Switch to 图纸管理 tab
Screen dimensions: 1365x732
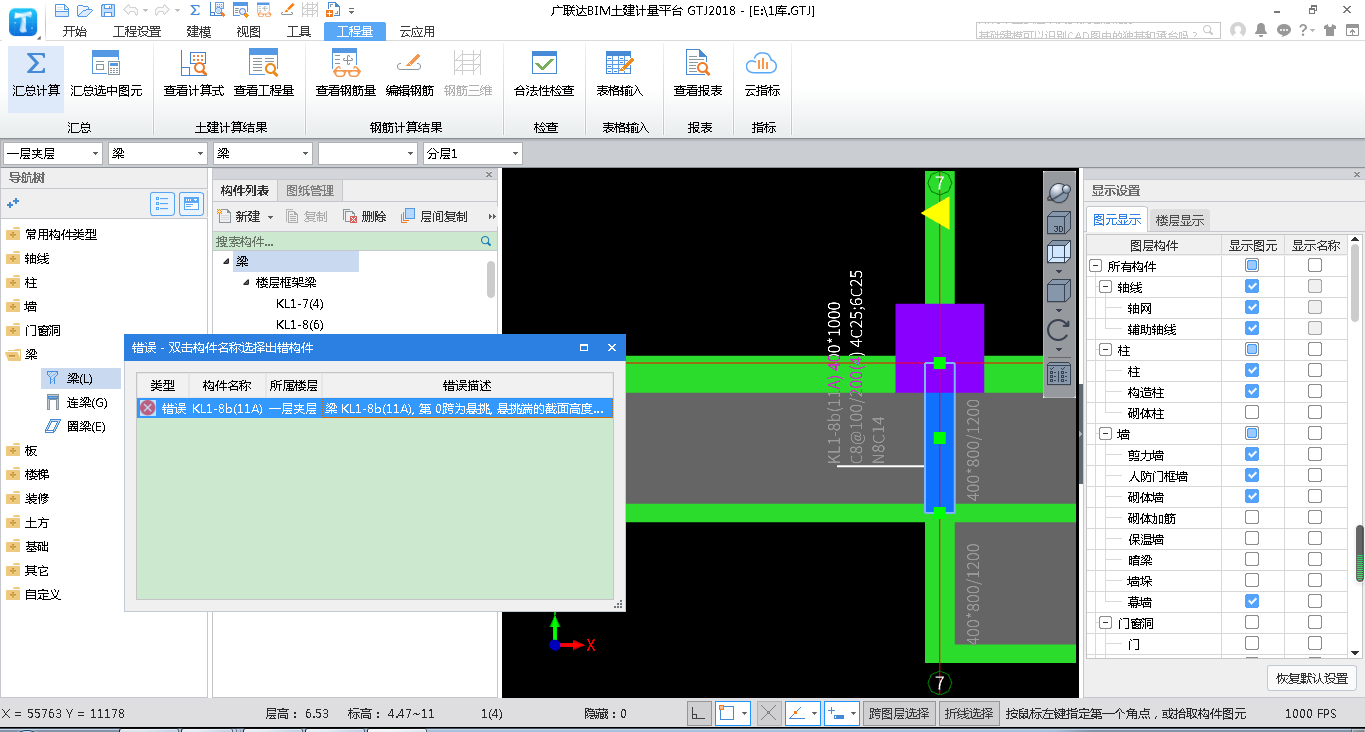(310, 190)
